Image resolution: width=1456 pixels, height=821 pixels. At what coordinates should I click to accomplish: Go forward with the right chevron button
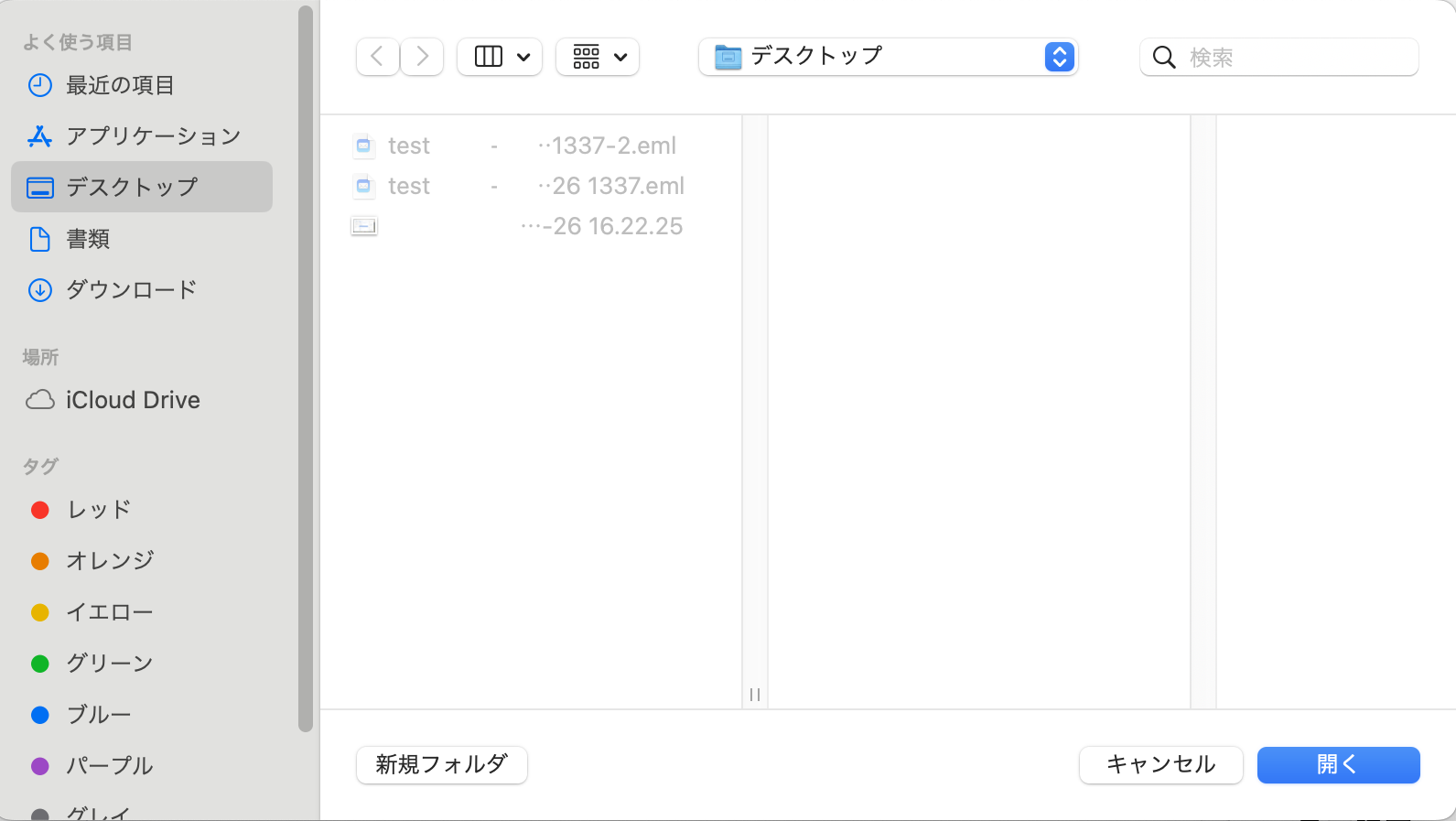pos(422,57)
